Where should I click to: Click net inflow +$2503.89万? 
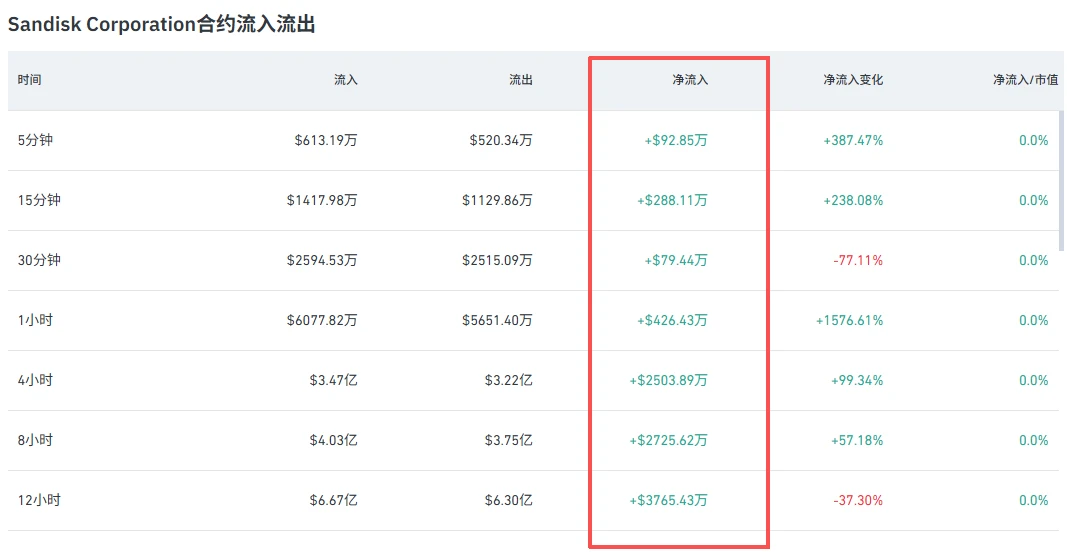(x=668, y=380)
